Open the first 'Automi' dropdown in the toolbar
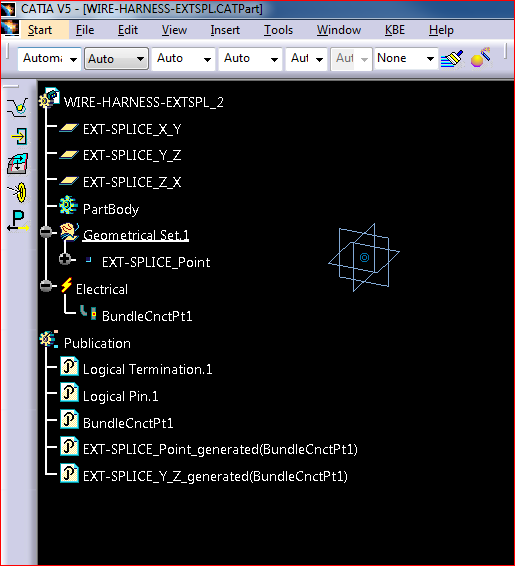The width and height of the screenshot is (515, 566). tap(49, 58)
